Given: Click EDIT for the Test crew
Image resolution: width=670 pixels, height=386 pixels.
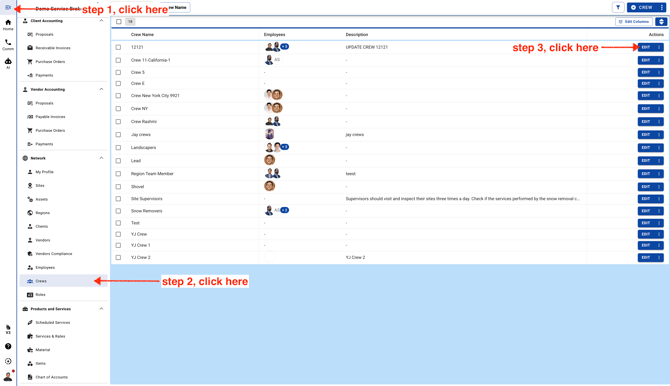Looking at the screenshot, I should pos(646,223).
